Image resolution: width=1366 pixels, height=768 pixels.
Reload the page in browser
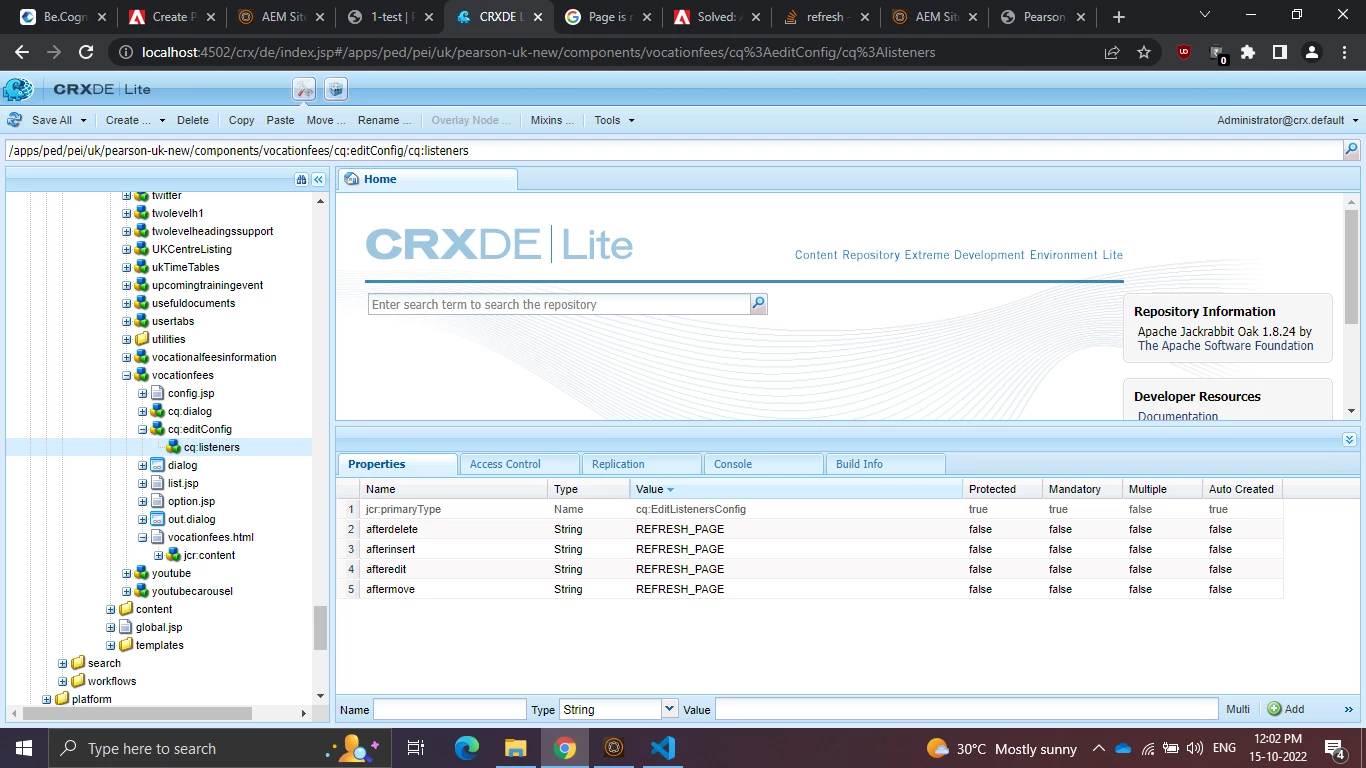tap(86, 52)
